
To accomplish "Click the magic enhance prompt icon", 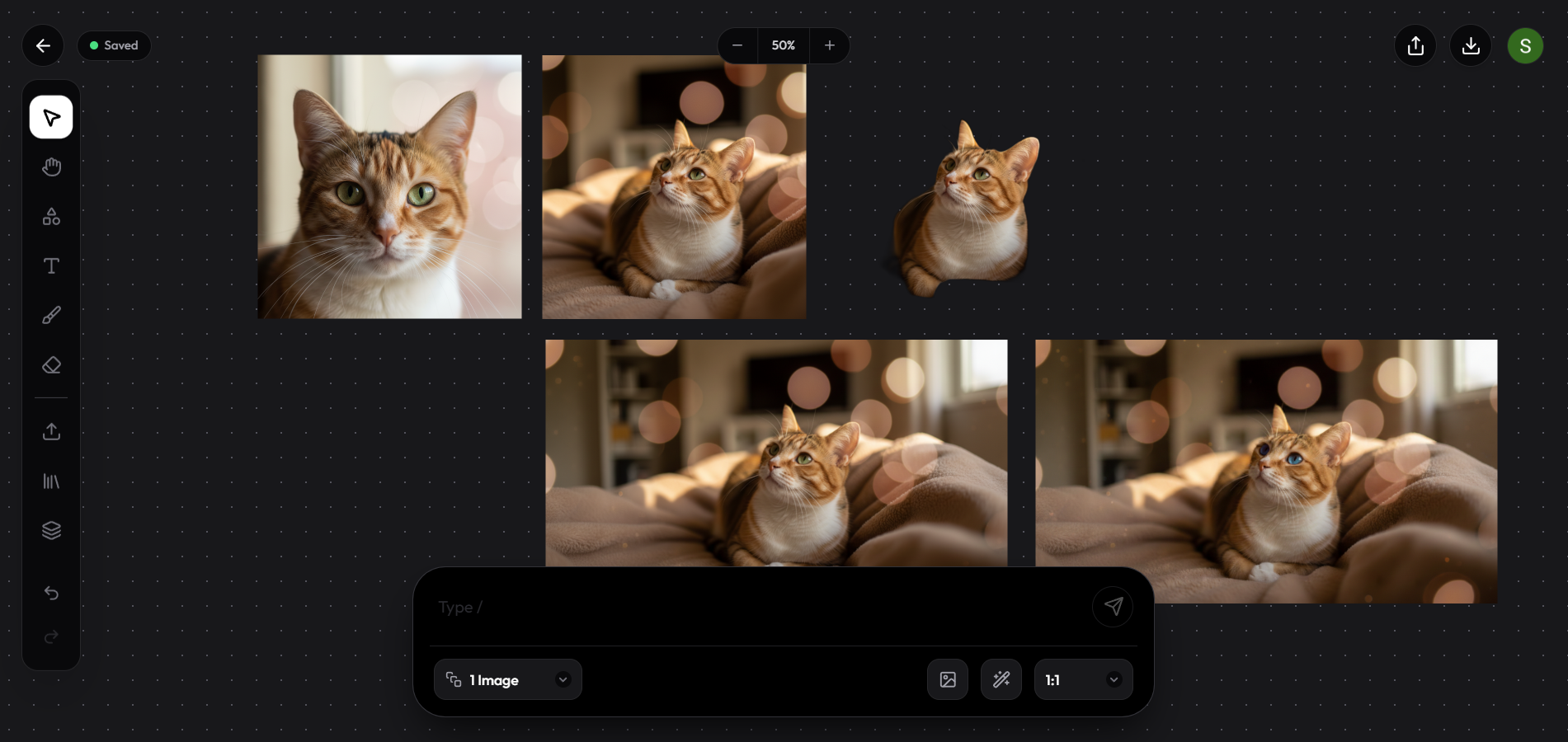I will coord(1001,679).
